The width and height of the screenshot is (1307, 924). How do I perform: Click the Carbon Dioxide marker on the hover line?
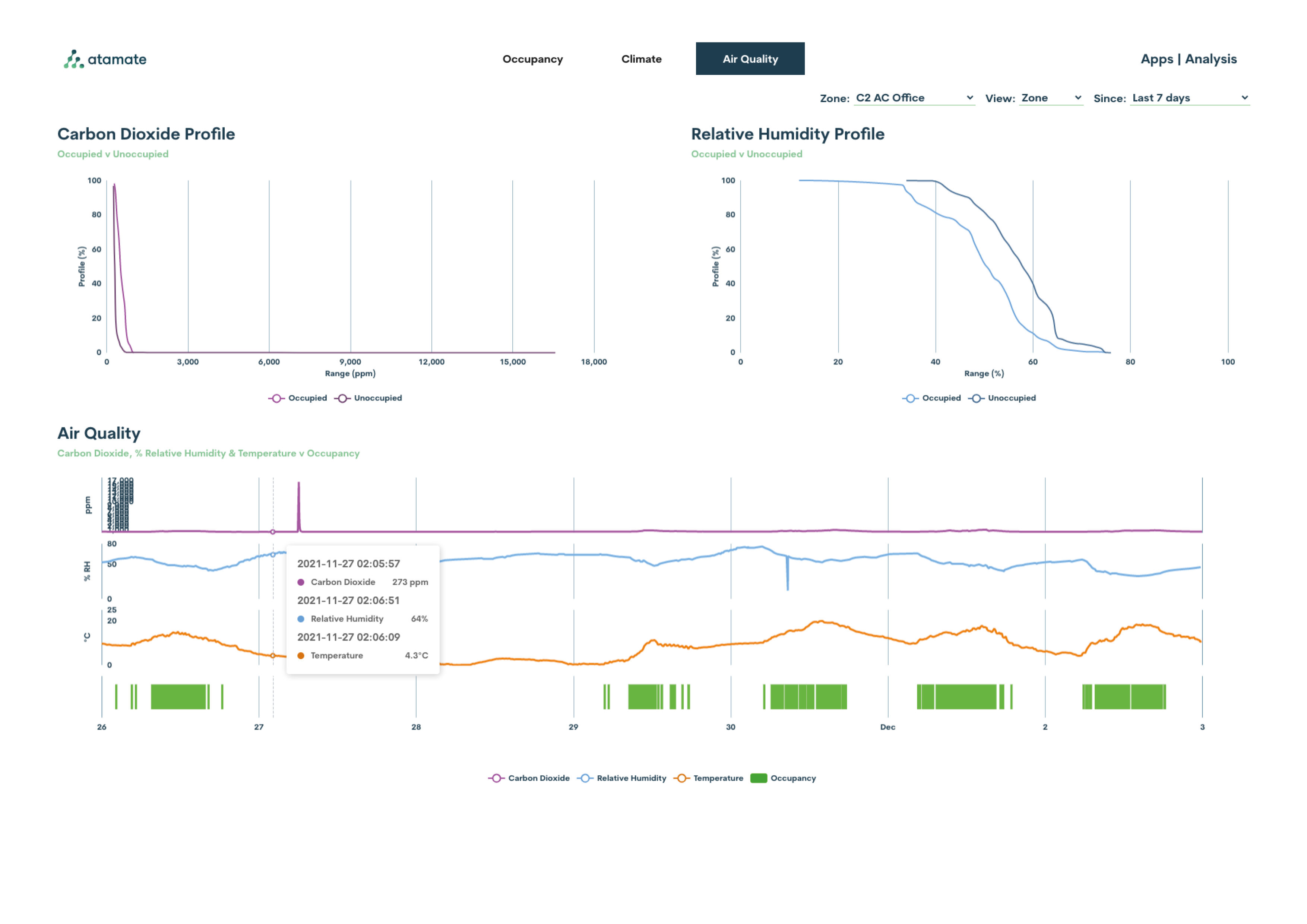click(x=273, y=532)
